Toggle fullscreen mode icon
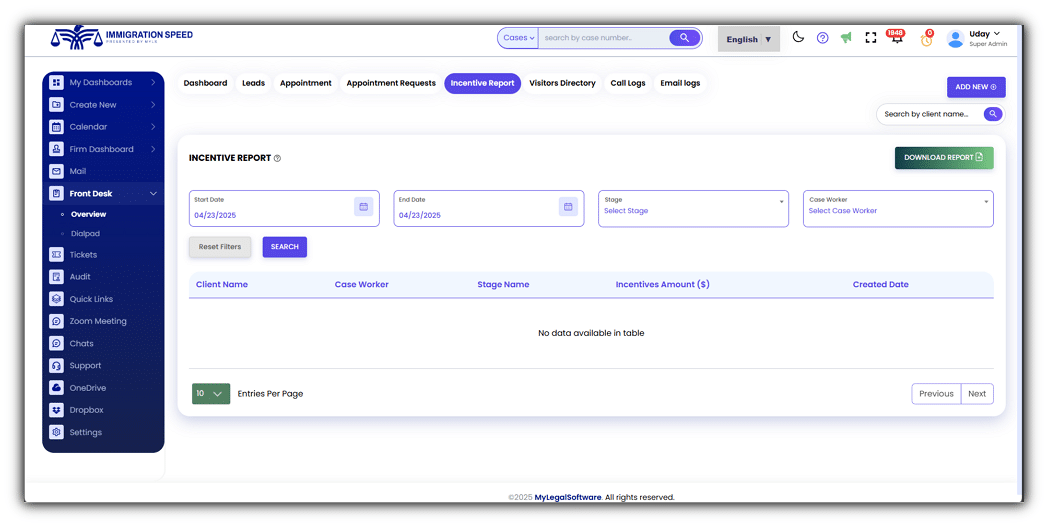 point(871,38)
